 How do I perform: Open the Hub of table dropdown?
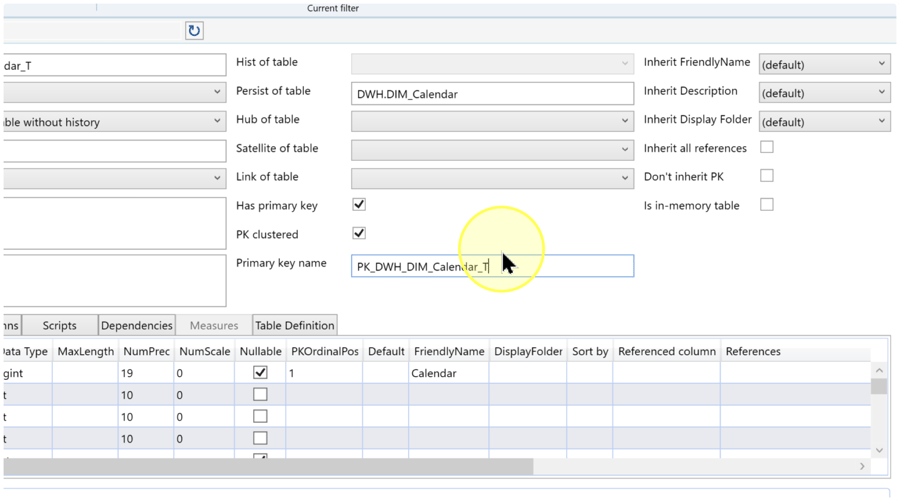pos(492,121)
